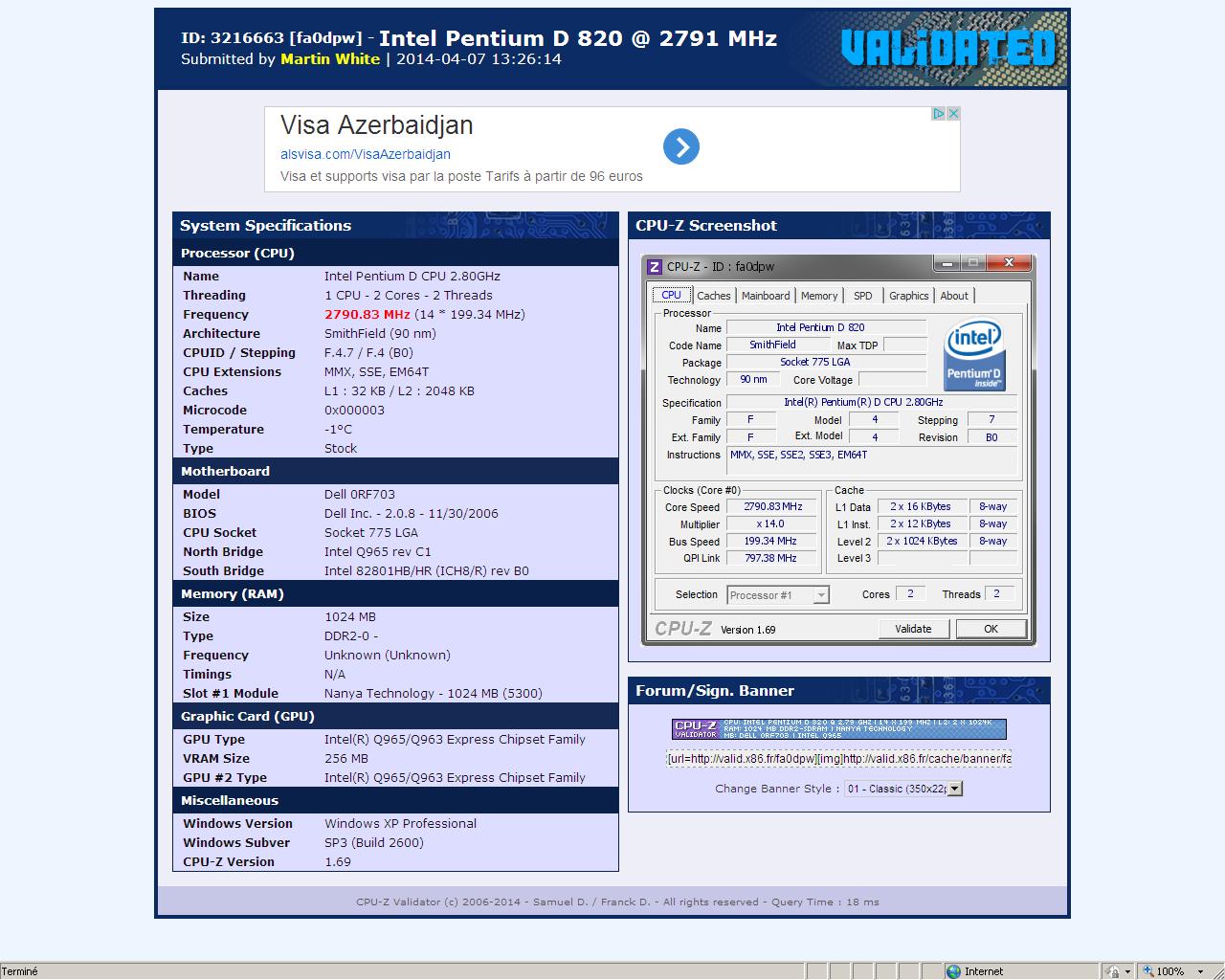The height and width of the screenshot is (980, 1225).
Task: Click the red 2790.83 MHz frequency value
Action: coord(367,315)
